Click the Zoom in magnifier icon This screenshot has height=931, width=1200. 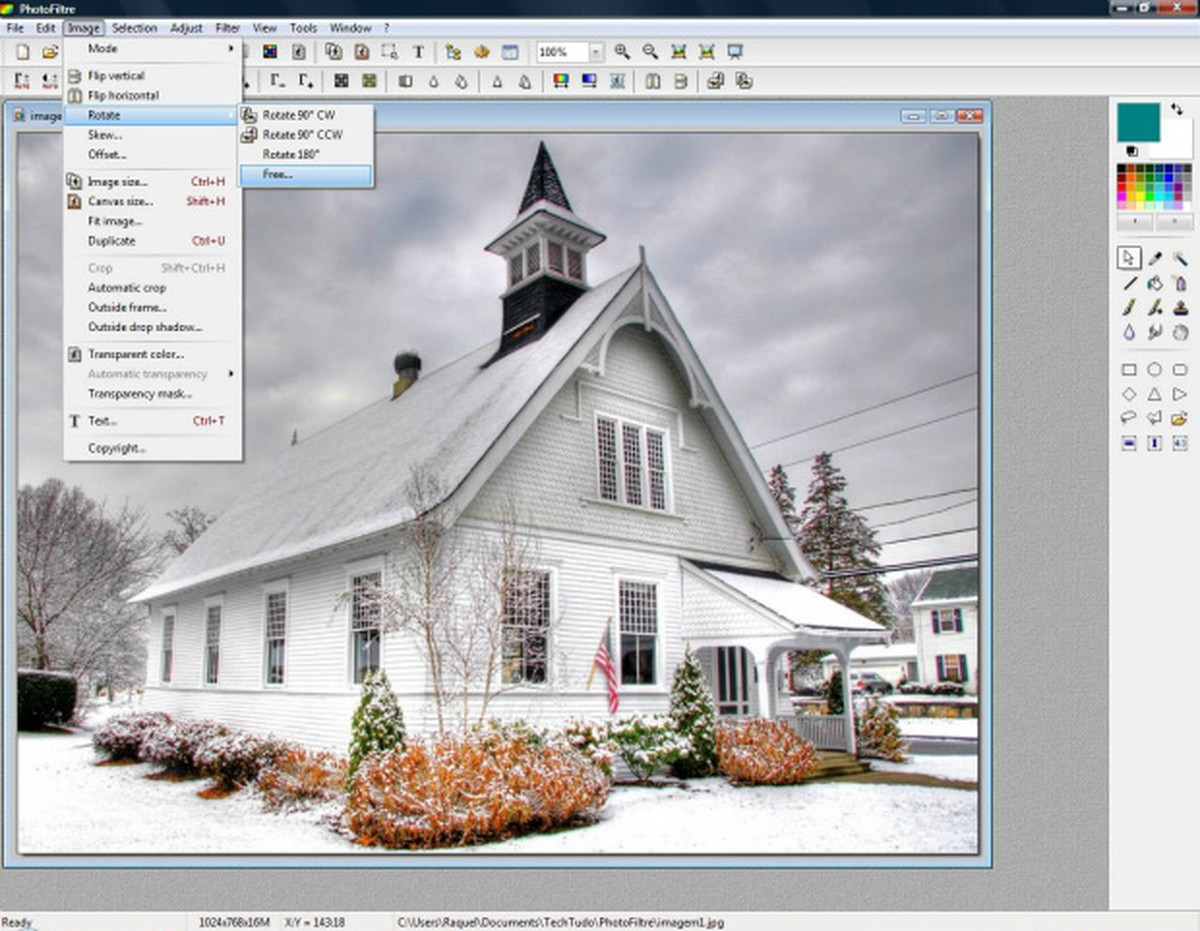(622, 52)
